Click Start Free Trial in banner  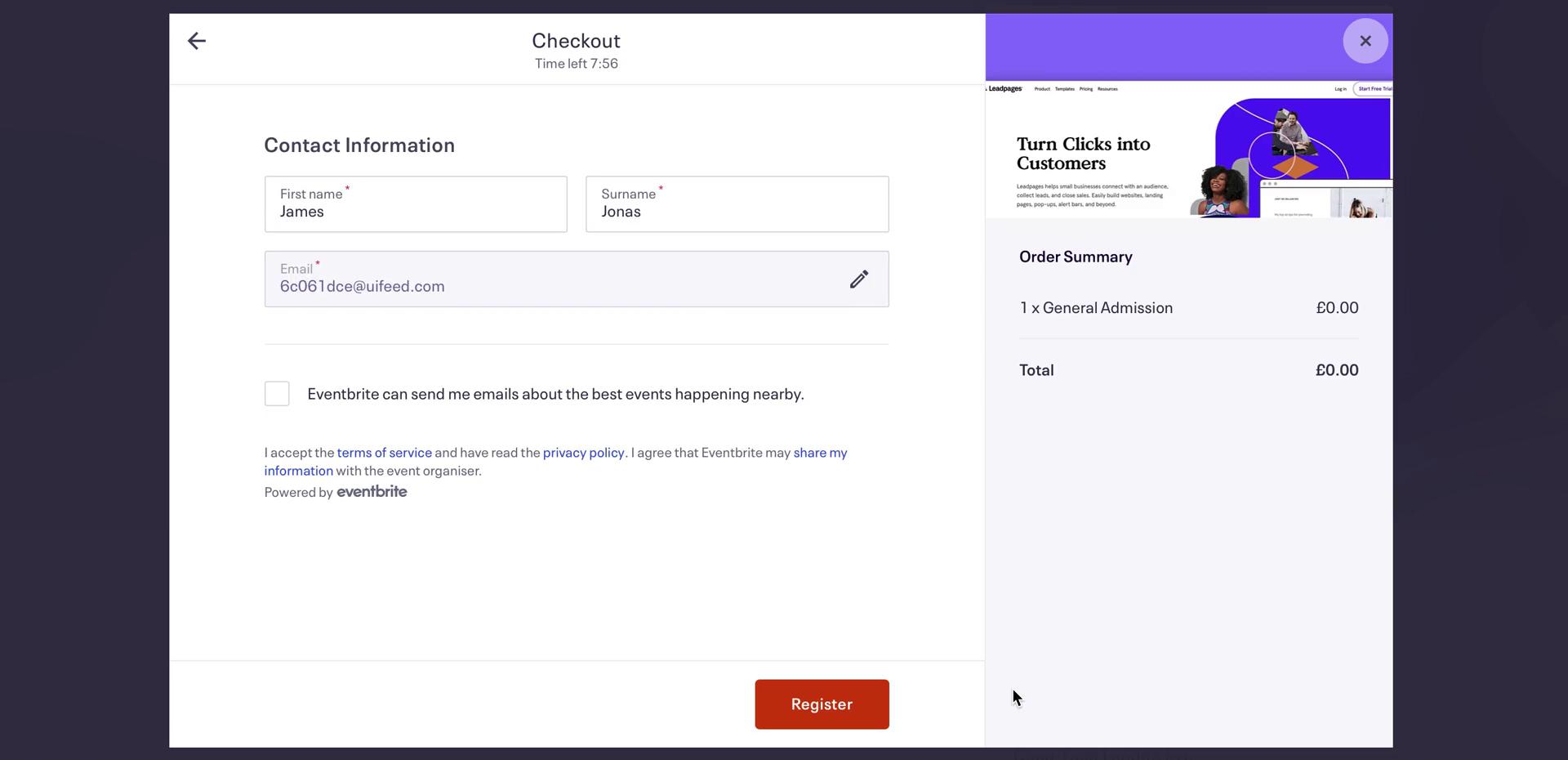point(1374,89)
